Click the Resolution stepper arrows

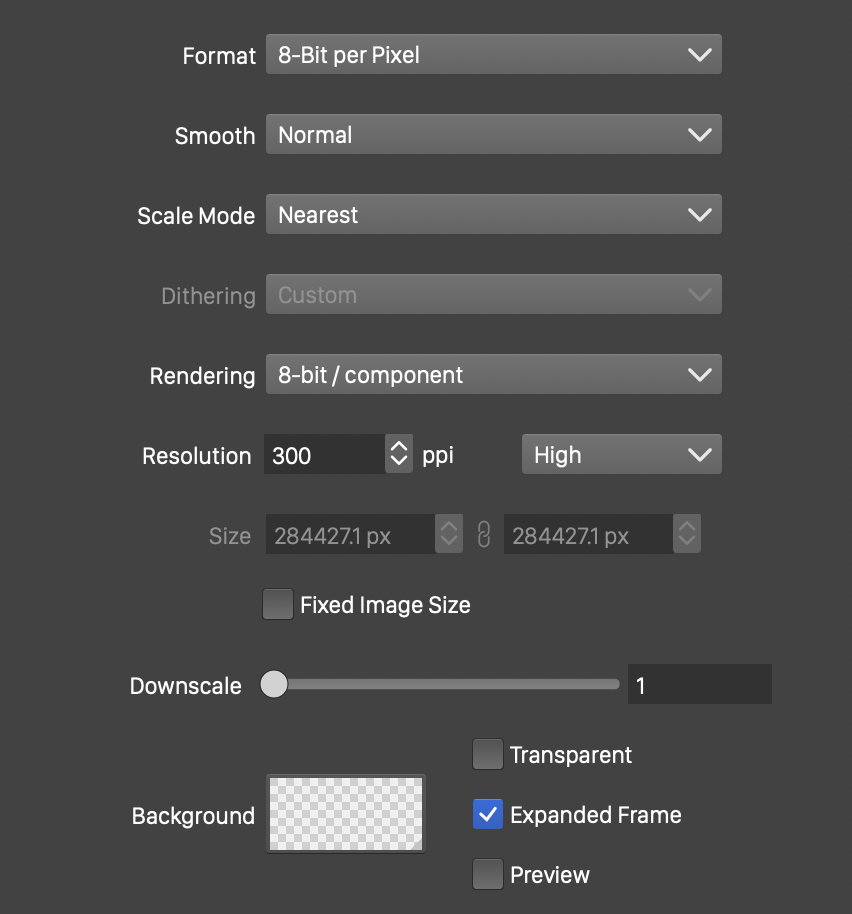(399, 455)
